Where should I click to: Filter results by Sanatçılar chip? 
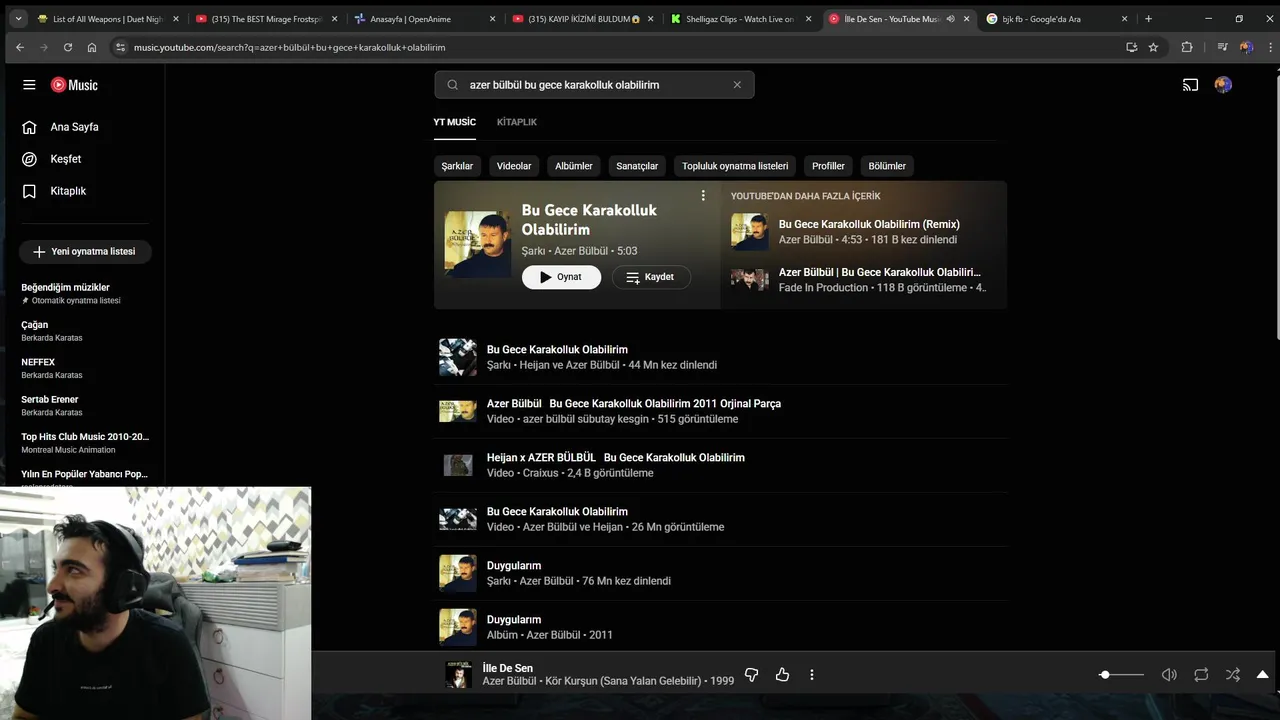coord(637,166)
